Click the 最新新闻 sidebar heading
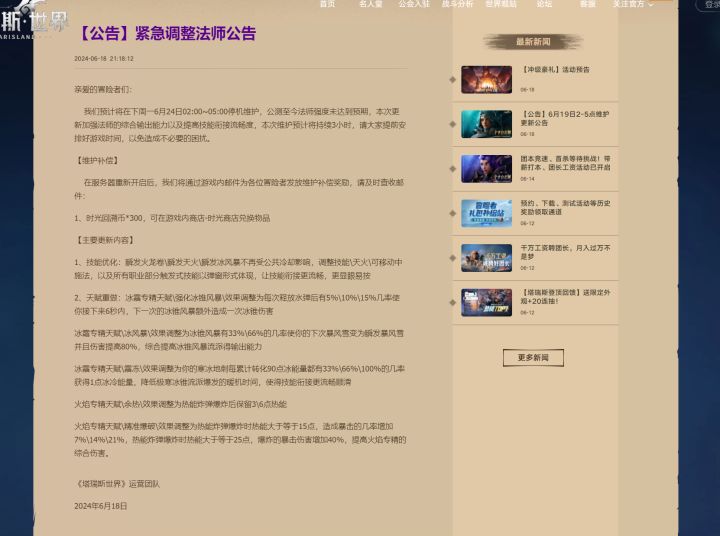Screen dimensions: 720x536 (533, 42)
